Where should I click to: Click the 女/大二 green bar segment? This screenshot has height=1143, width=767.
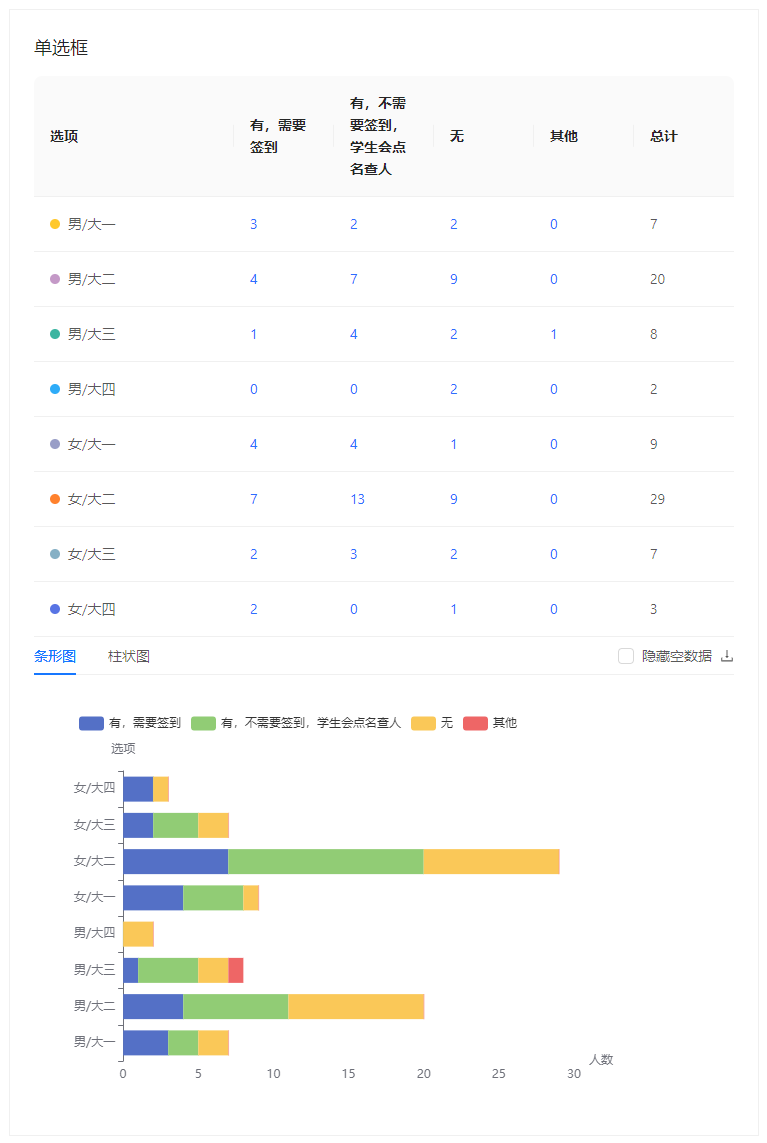tap(326, 862)
